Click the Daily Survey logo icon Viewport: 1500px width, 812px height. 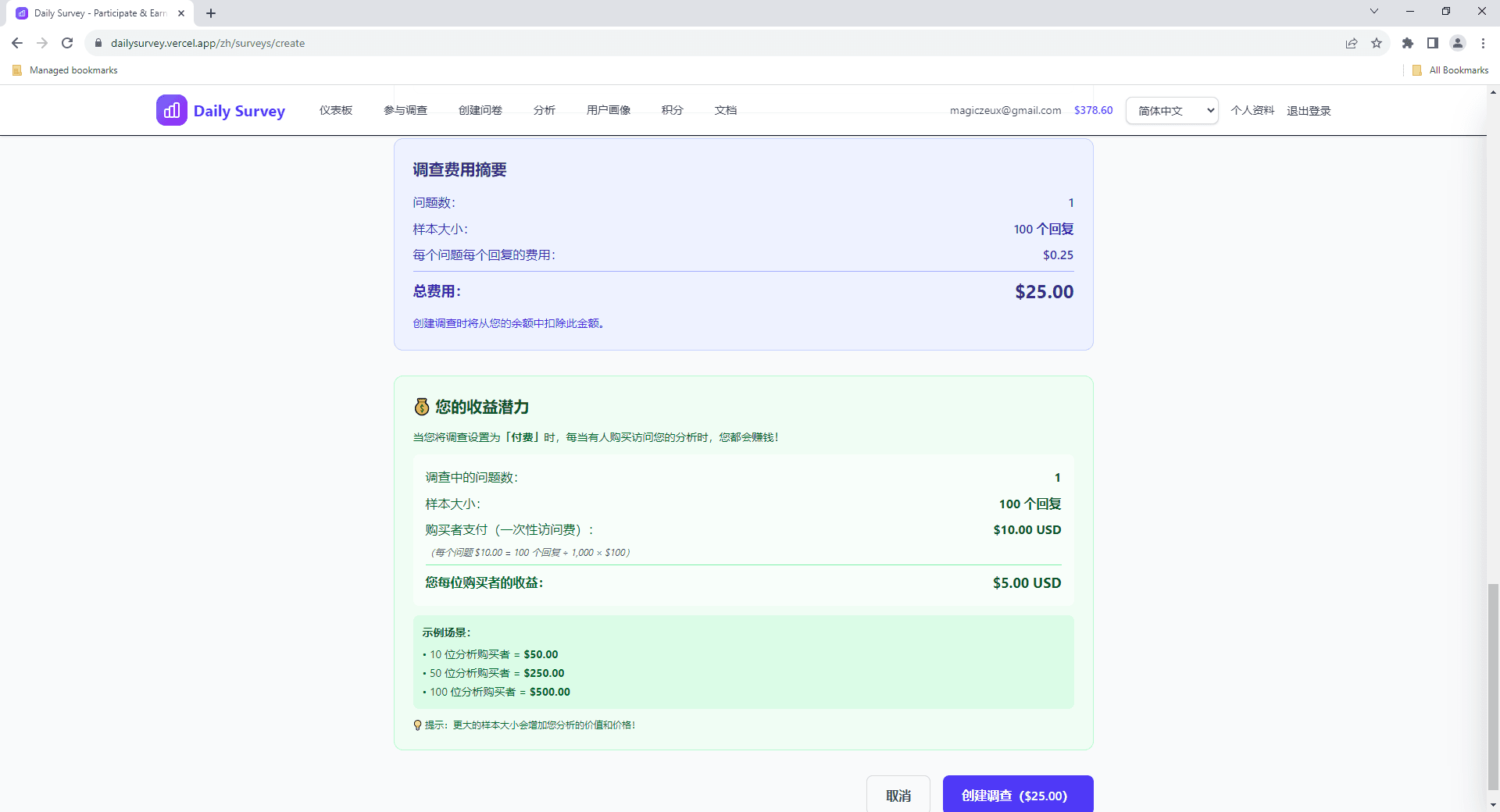pos(171,110)
